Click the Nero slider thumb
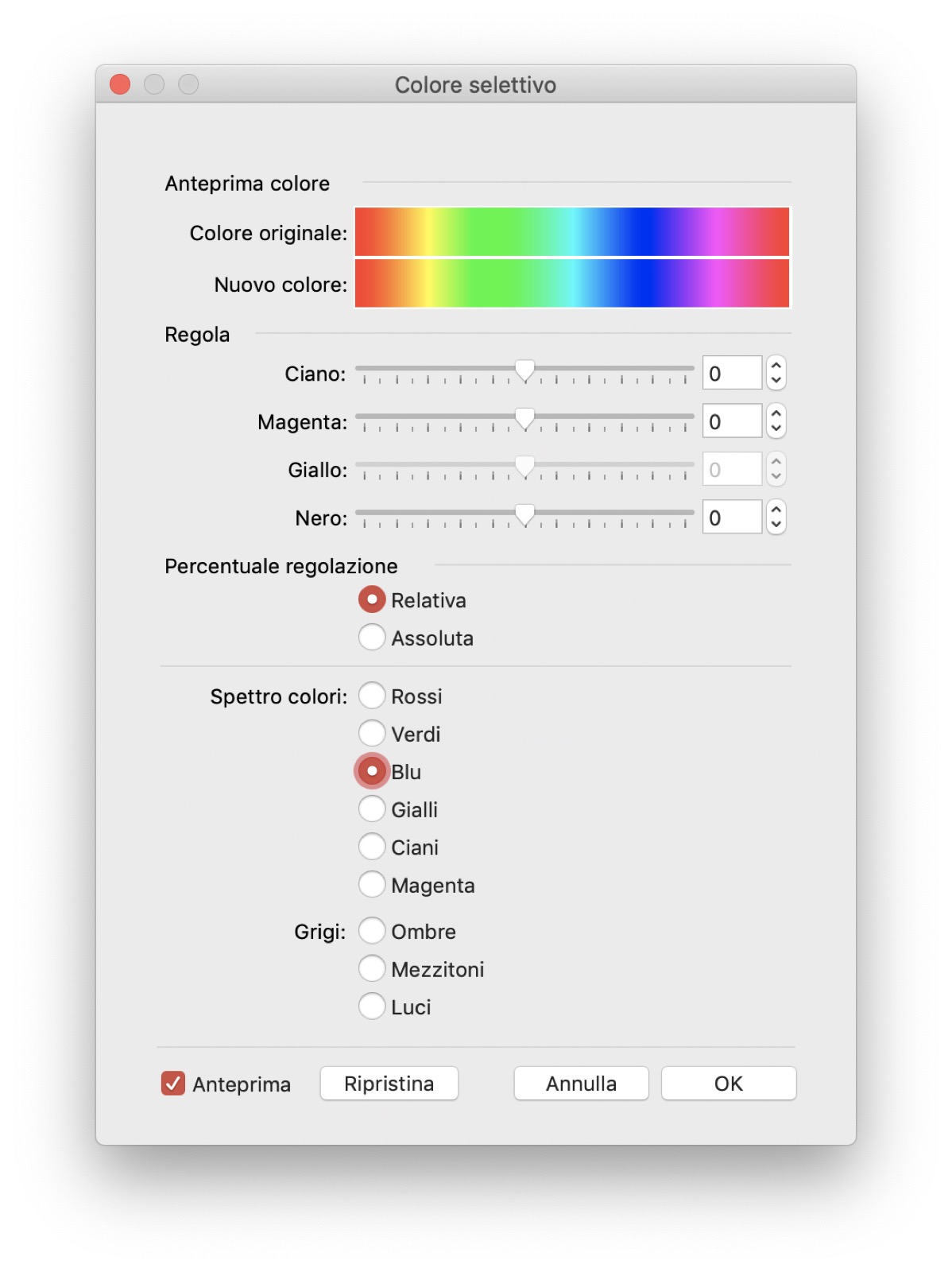Screen dimensions: 952x1272 pyautogui.click(x=524, y=515)
